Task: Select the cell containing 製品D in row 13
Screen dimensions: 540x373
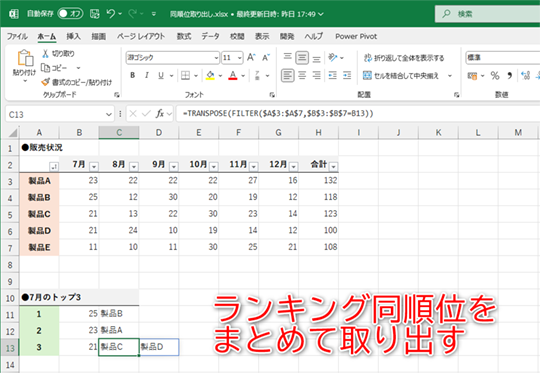Action: [159, 347]
